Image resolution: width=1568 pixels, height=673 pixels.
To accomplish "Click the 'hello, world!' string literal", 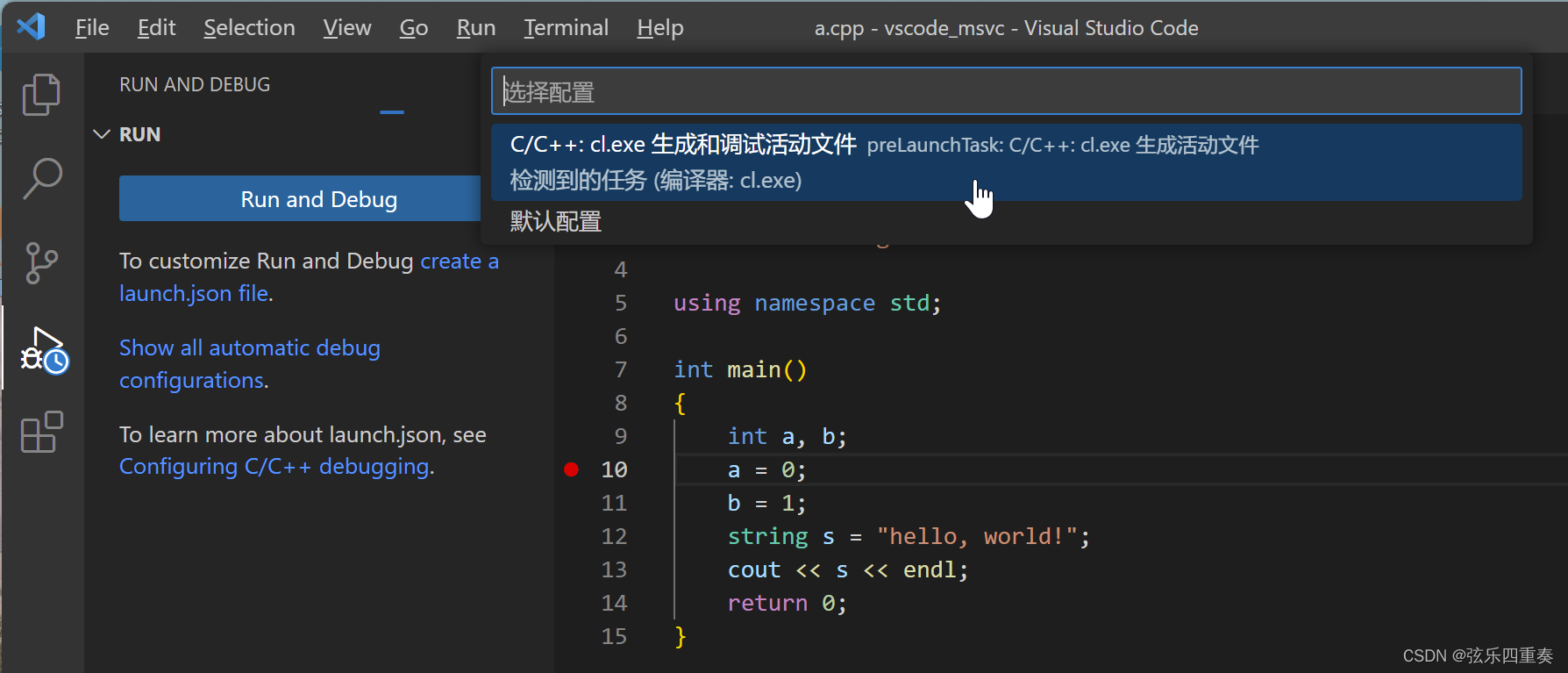I will (x=977, y=536).
